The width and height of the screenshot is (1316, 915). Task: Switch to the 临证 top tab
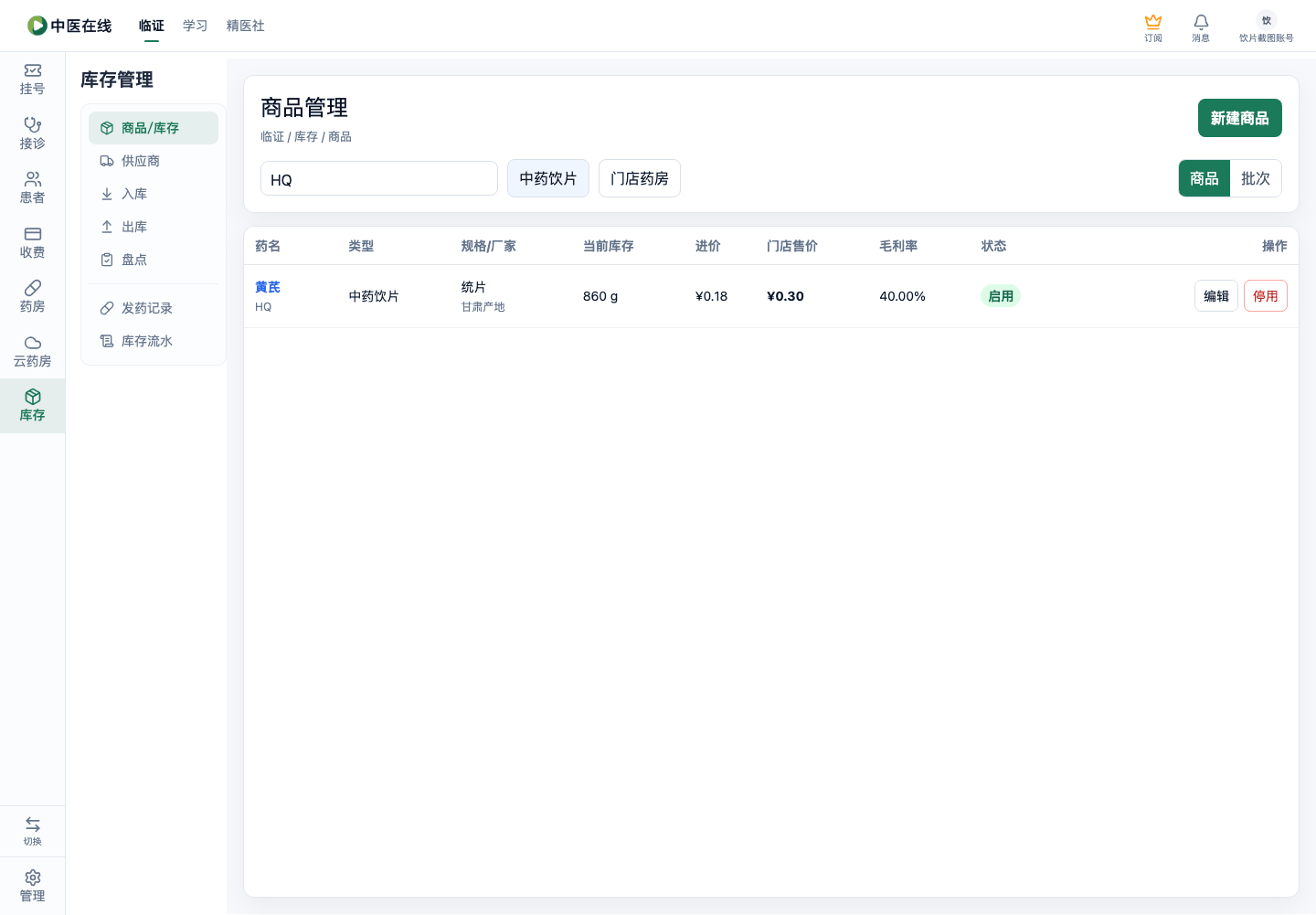click(x=152, y=26)
